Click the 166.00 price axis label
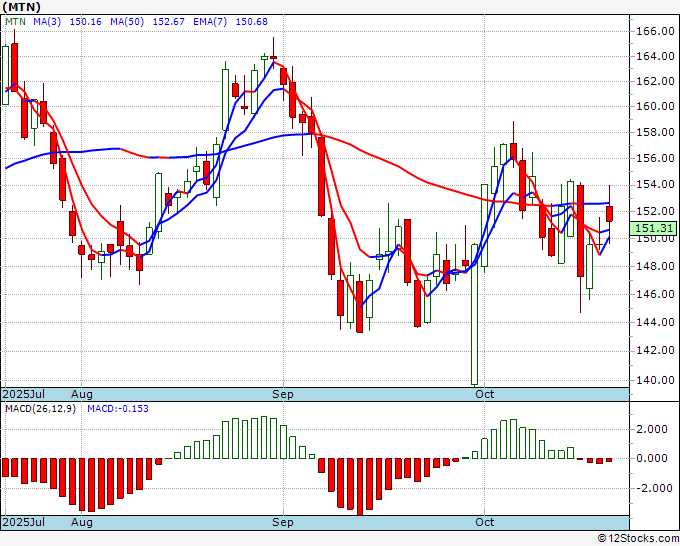 point(655,31)
